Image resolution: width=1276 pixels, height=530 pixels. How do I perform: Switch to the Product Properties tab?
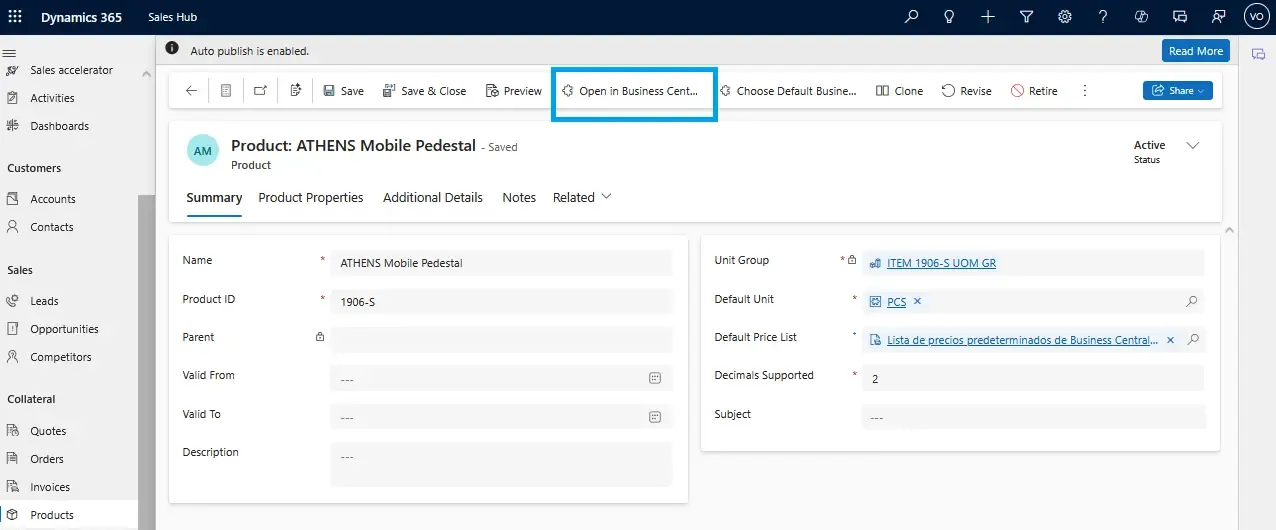310,198
